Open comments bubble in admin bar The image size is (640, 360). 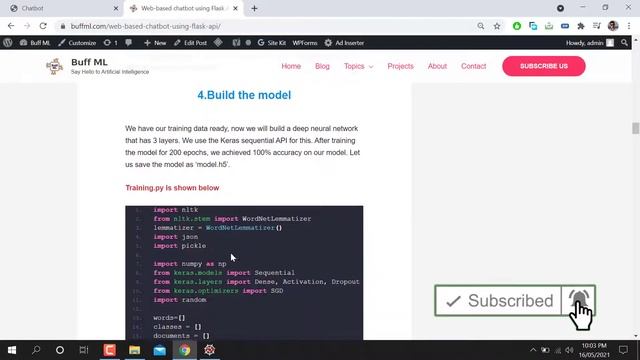pos(129,43)
